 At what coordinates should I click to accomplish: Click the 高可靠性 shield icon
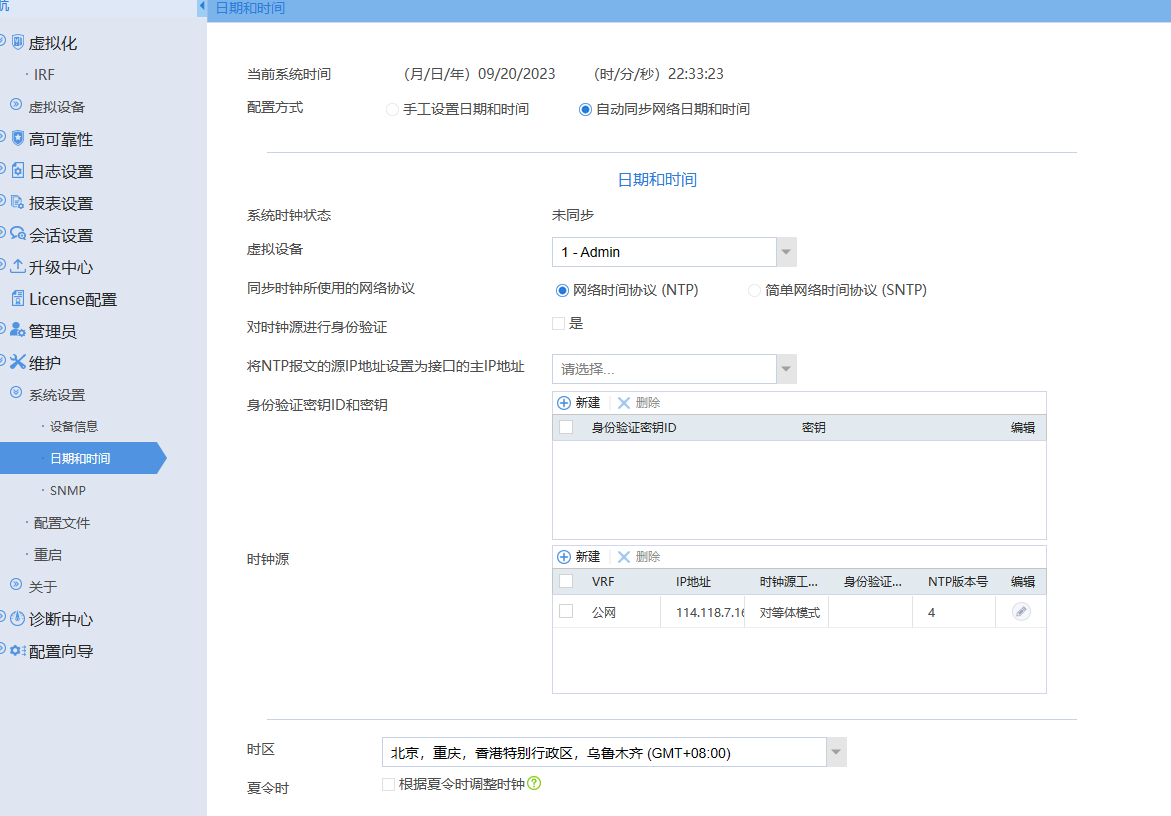point(18,138)
